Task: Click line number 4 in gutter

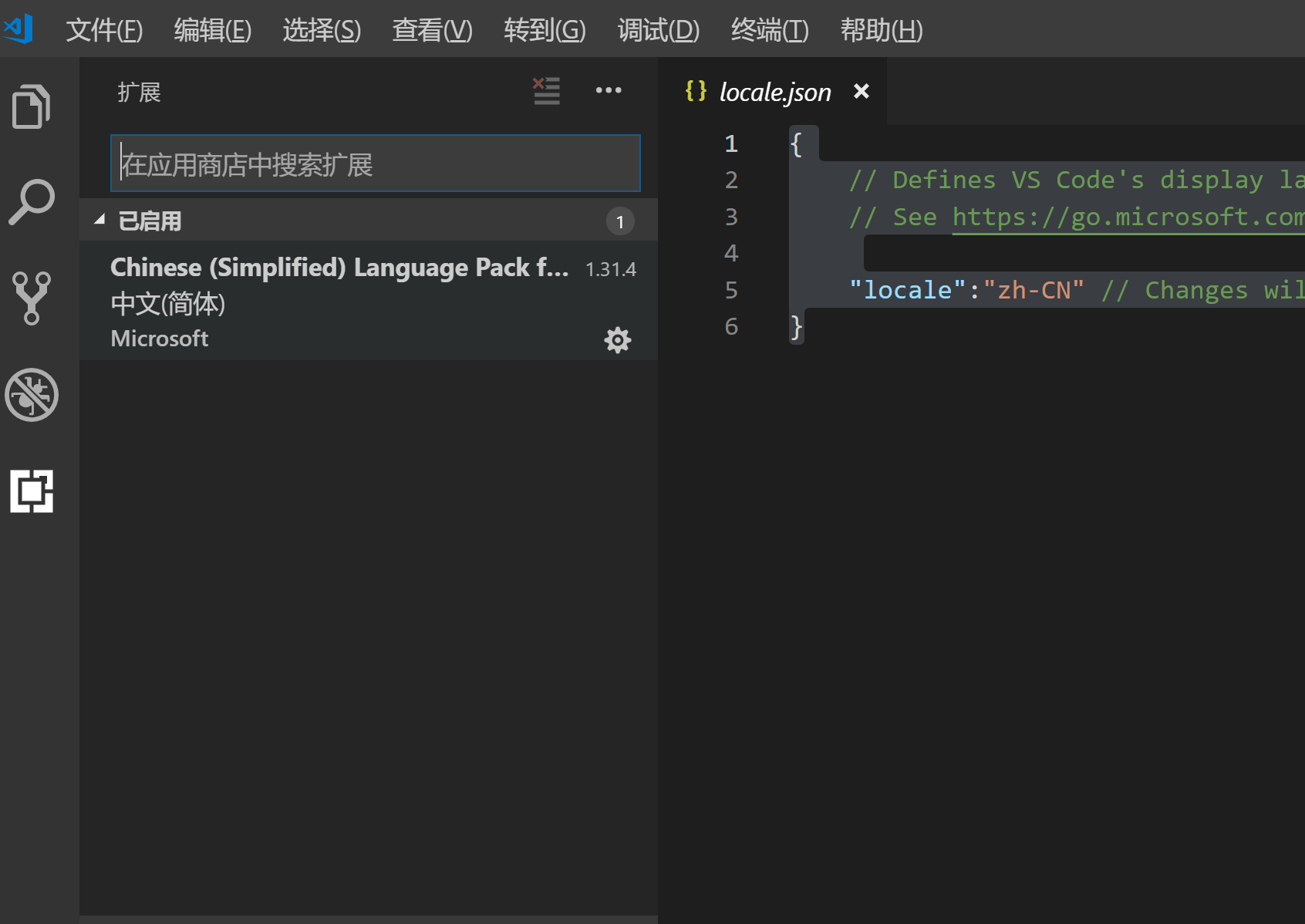Action: (731, 253)
